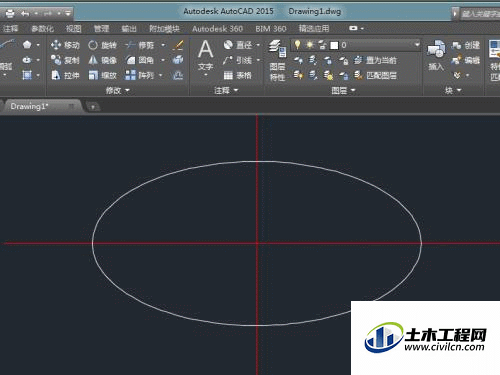Click the Plot printer icon in quick access
Viewport: 500px width, 375px height.
pos(10,13)
